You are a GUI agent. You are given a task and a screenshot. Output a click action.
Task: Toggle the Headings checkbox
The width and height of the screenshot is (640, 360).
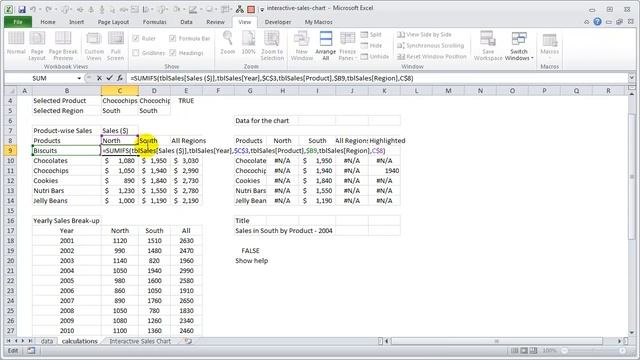[x=173, y=53]
